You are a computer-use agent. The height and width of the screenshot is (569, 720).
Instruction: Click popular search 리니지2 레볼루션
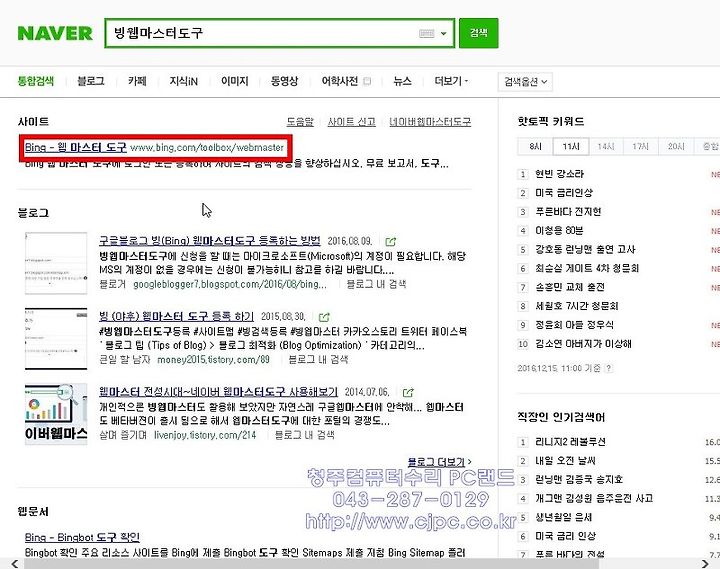coord(570,442)
